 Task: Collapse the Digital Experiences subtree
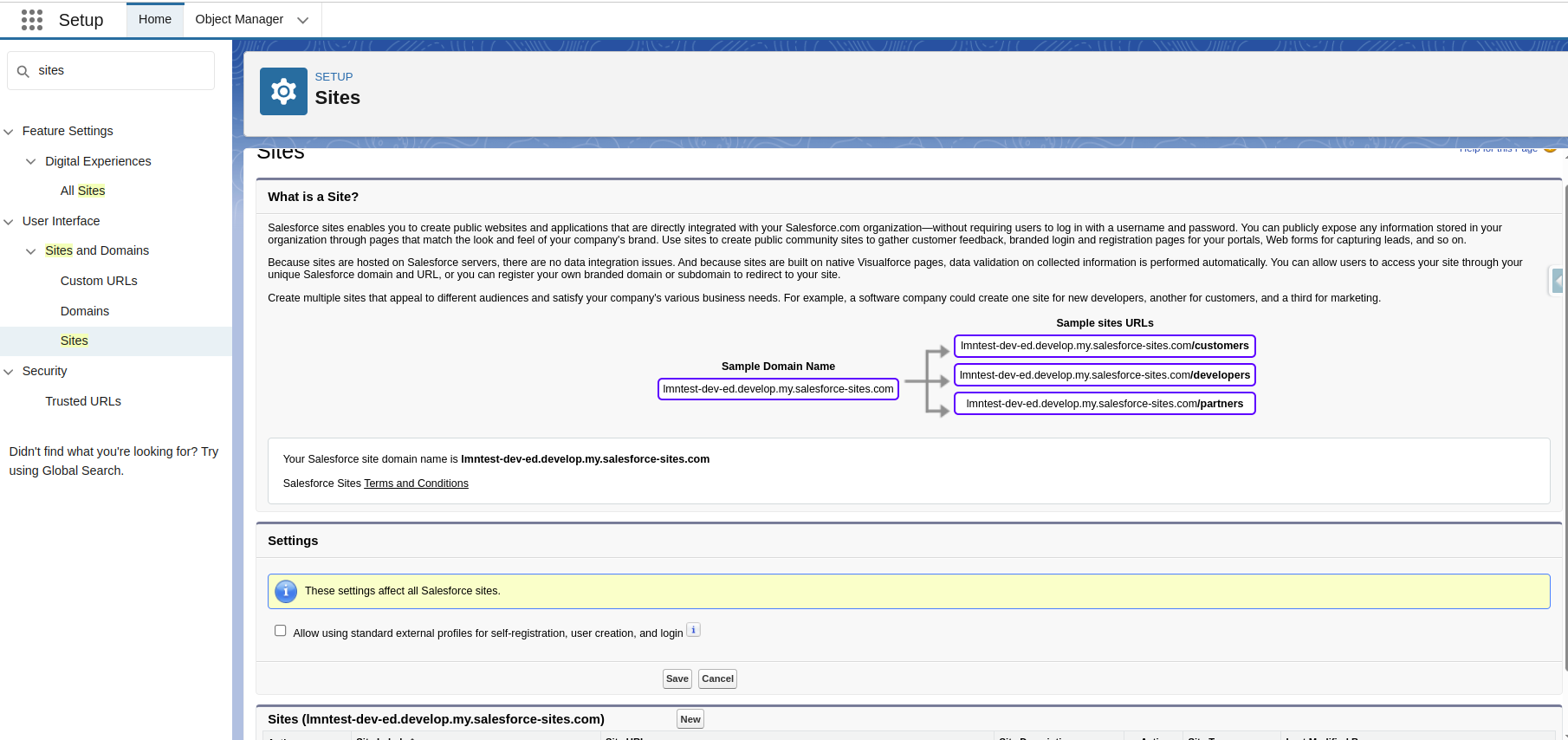(x=31, y=162)
